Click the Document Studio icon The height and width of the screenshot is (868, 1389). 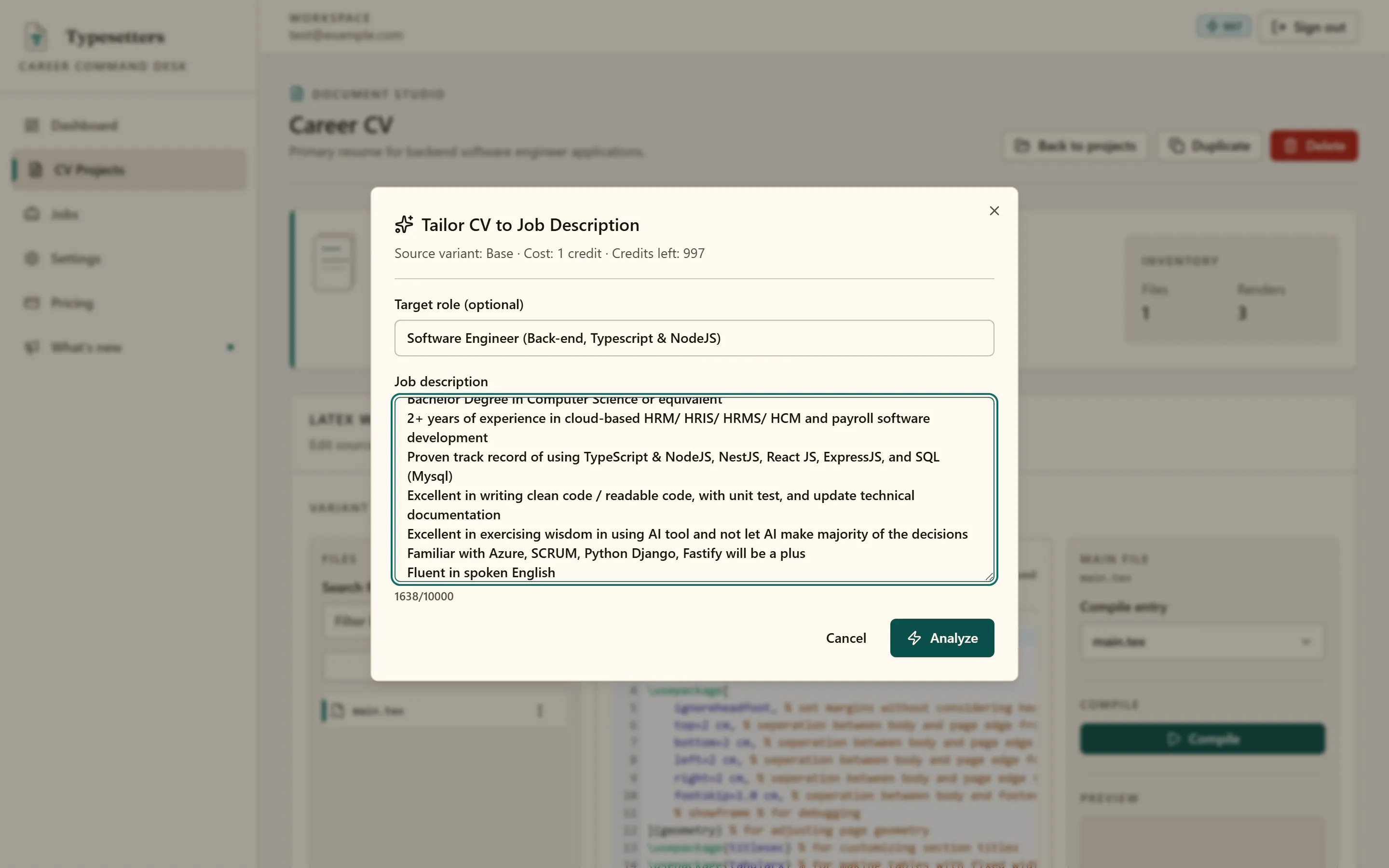pos(297,94)
